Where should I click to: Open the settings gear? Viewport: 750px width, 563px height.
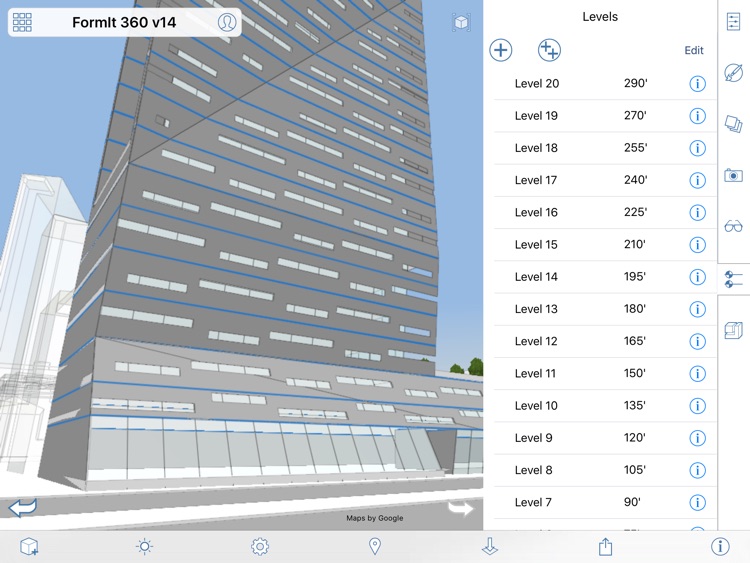tap(260, 546)
